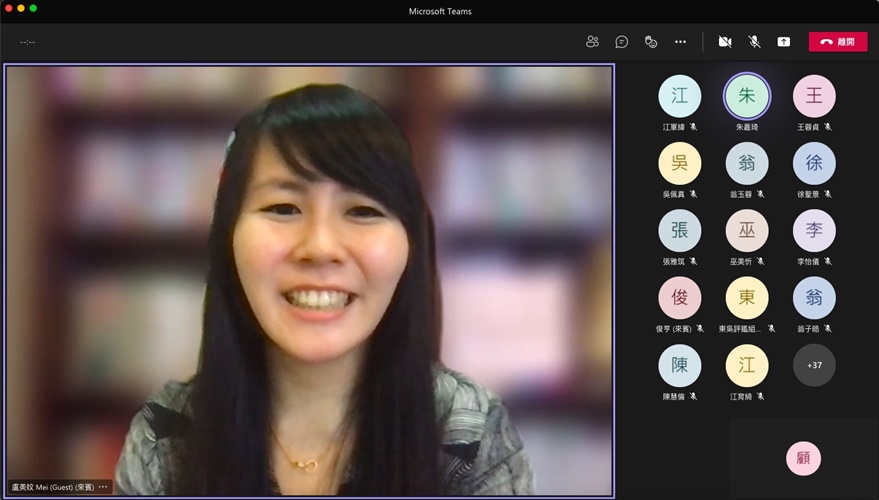Select the 巫 participant tile
The height and width of the screenshot is (500, 879).
(x=746, y=230)
